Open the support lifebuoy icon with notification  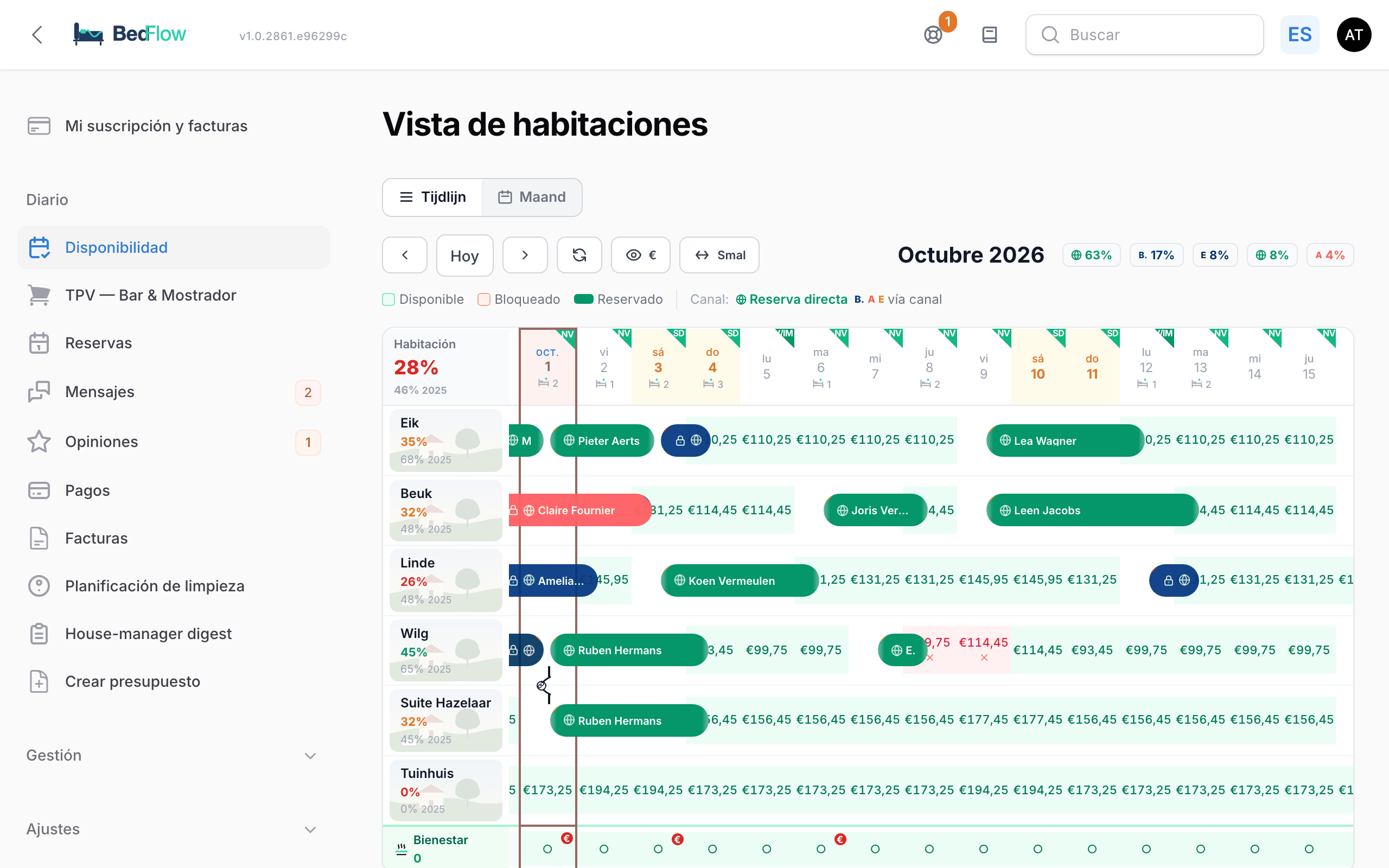tap(933, 34)
